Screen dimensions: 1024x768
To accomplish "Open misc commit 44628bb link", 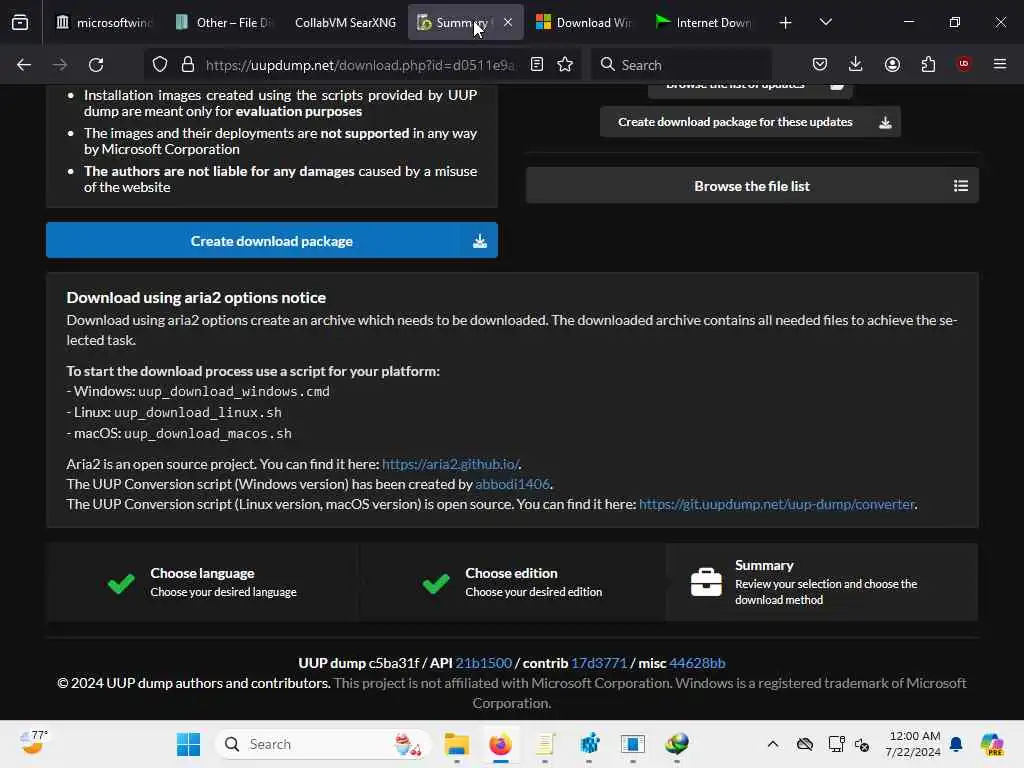I will coord(697,663).
